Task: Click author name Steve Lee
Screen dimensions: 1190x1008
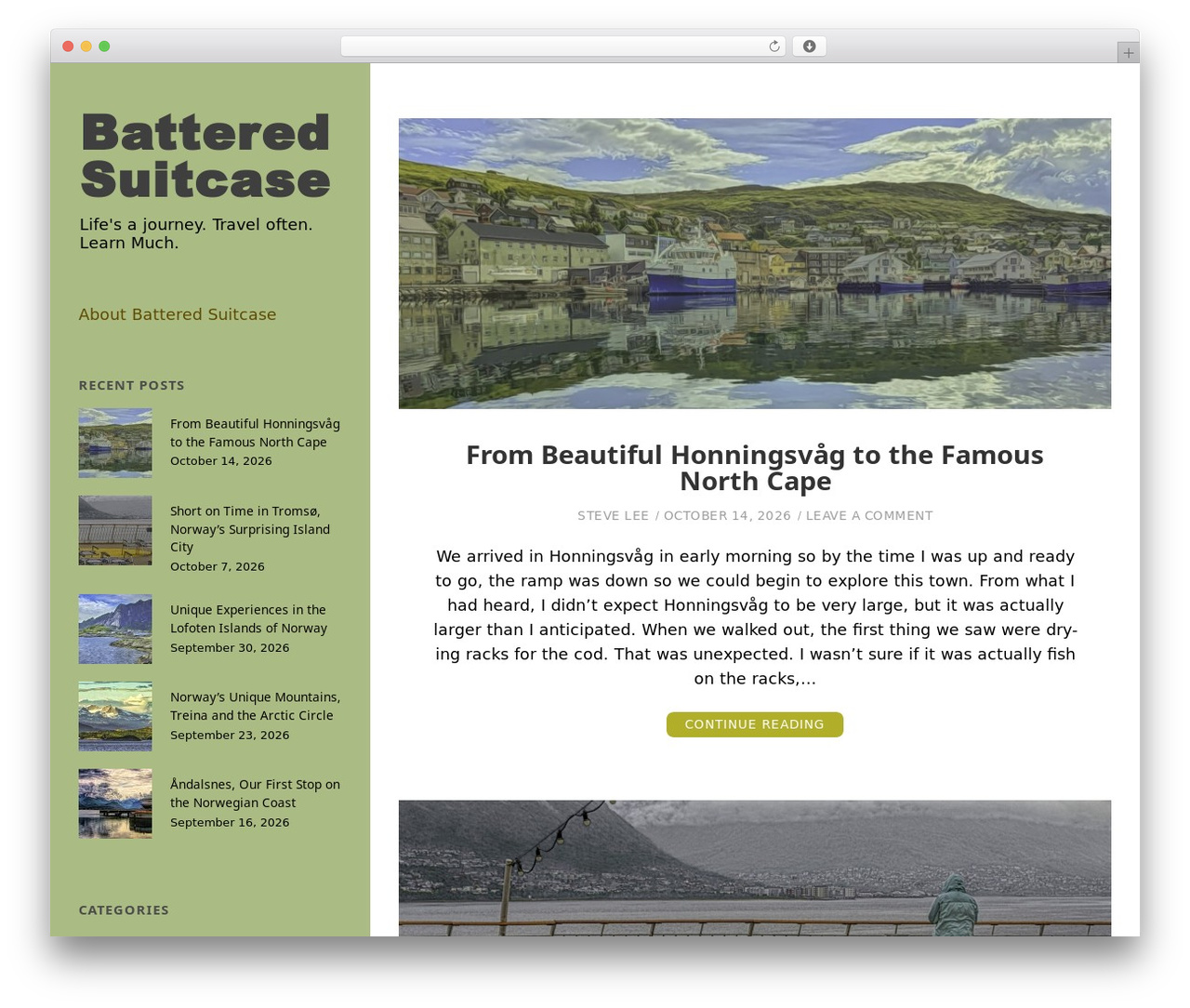Action: [x=613, y=516]
